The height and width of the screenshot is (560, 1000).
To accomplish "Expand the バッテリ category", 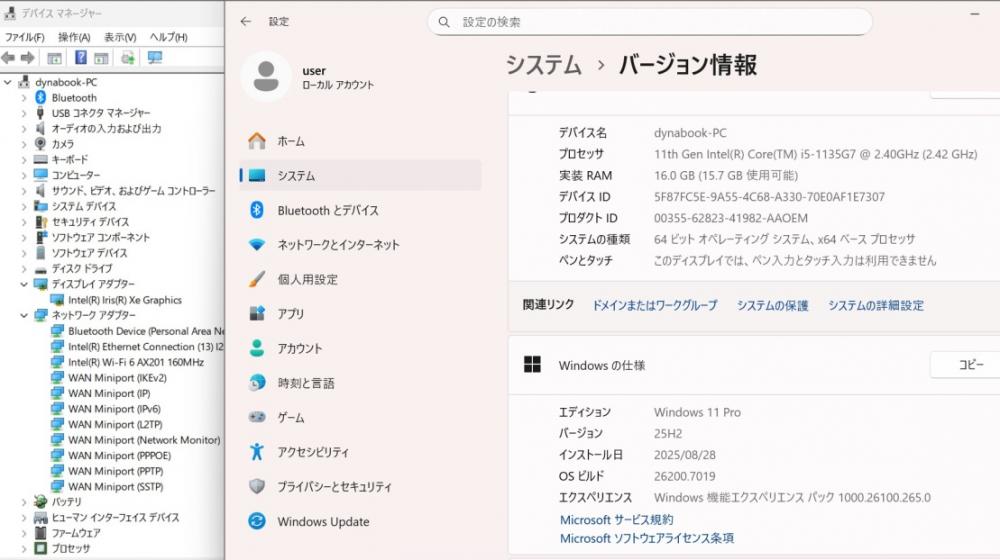I will point(24,502).
